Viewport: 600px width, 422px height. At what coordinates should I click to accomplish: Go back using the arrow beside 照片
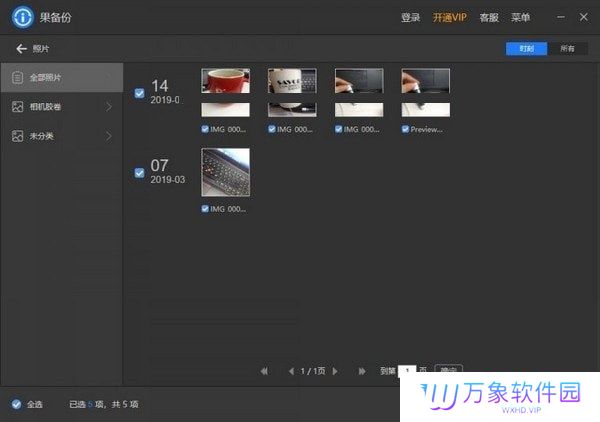click(x=21, y=49)
